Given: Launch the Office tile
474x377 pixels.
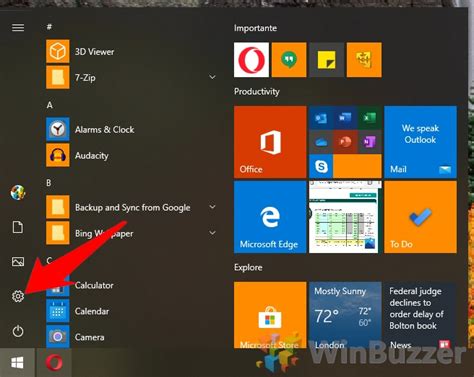Looking at the screenshot, I should click(x=270, y=142).
